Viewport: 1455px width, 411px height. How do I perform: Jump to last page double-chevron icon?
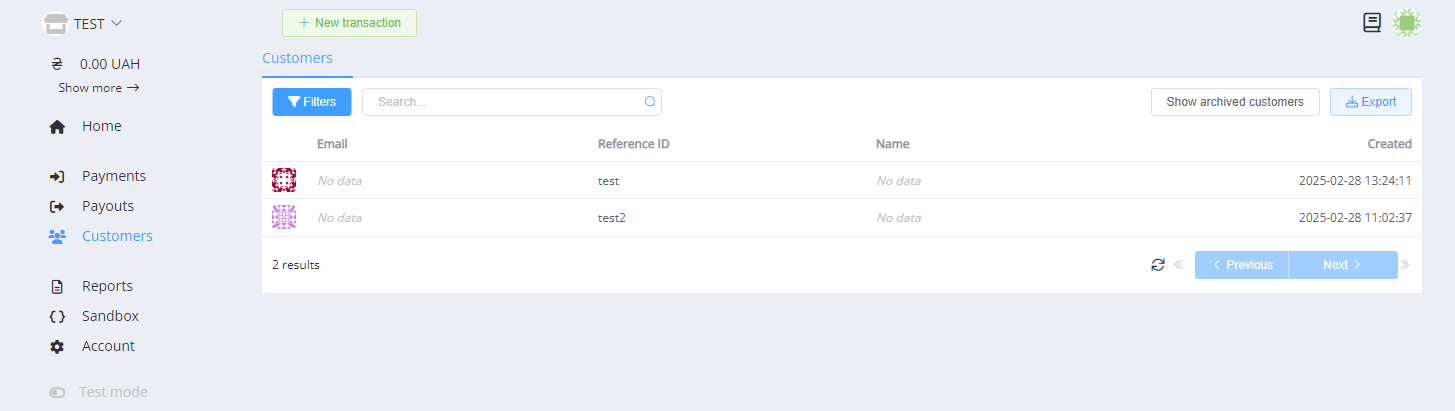(x=1406, y=265)
